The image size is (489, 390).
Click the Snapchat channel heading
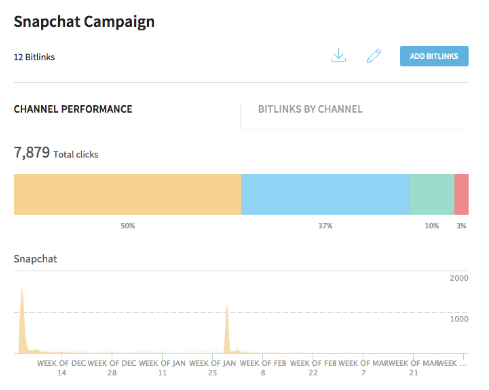35,259
